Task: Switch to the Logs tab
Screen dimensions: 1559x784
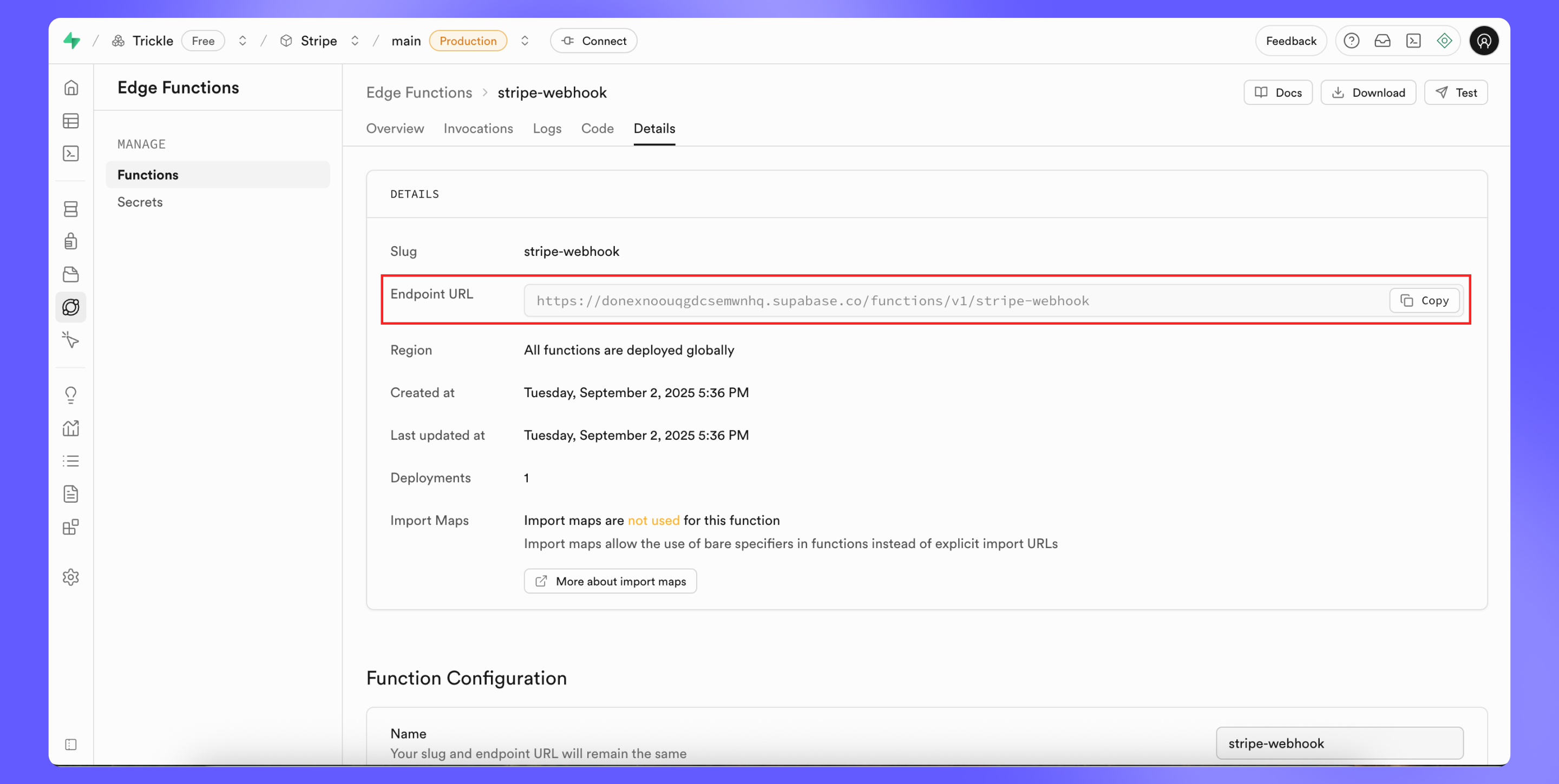Action: (547, 128)
